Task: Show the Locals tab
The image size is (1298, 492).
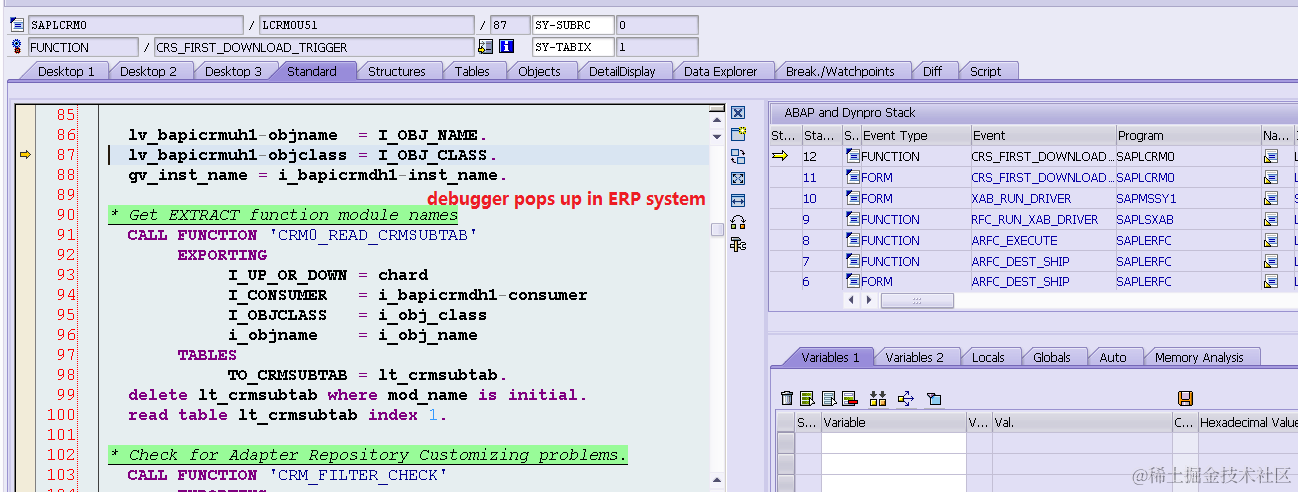Action: coord(988,357)
